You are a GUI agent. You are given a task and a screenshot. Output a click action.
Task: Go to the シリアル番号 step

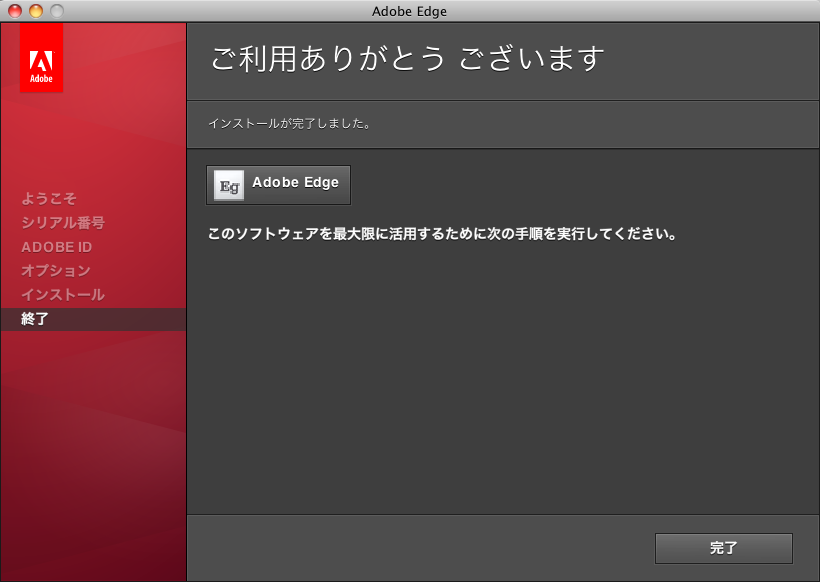[63, 223]
